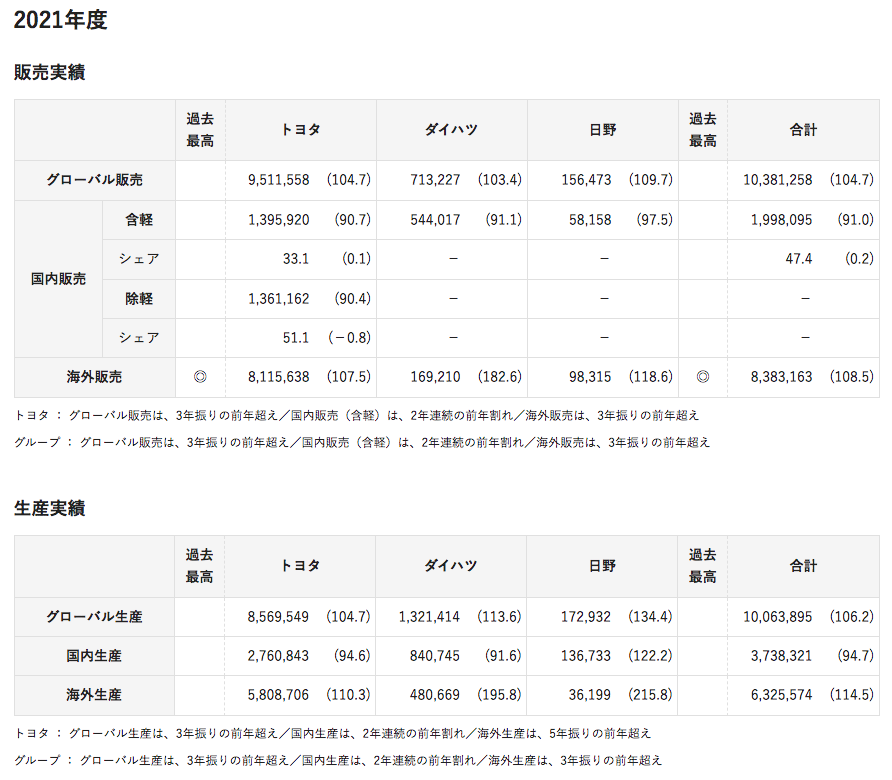Select Hino global production 172,932
Image resolution: width=892 pixels, height=780 pixels.
(x=586, y=617)
